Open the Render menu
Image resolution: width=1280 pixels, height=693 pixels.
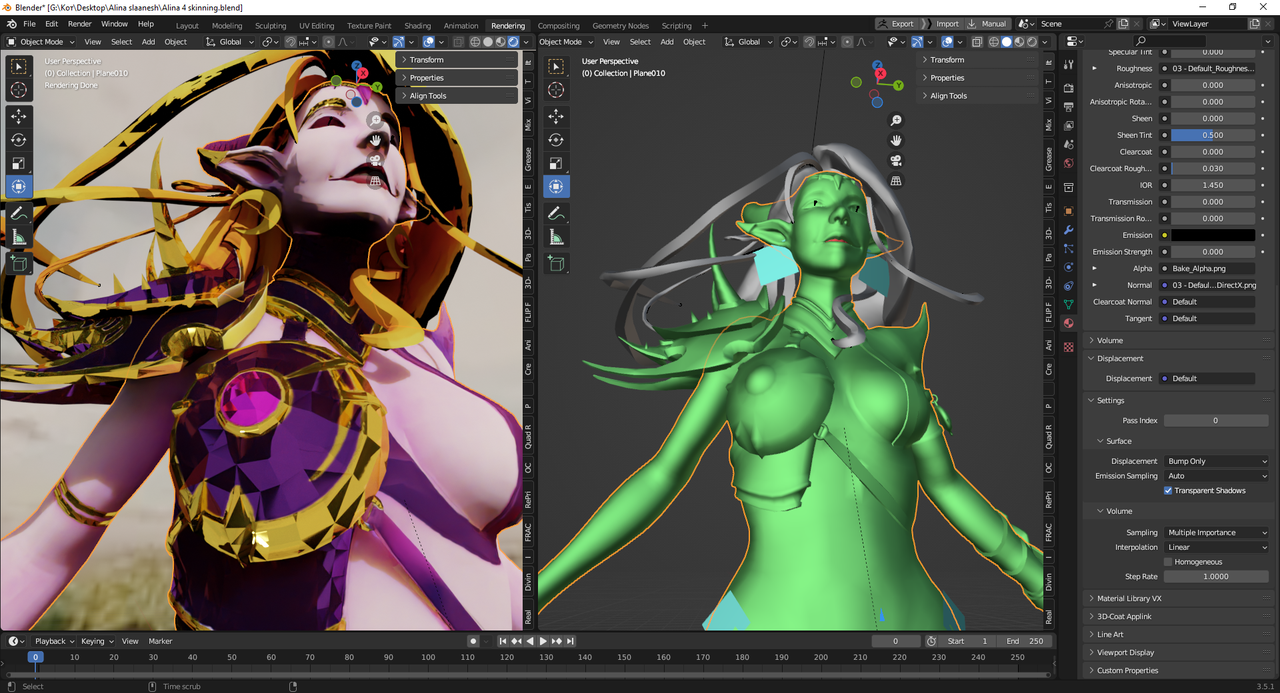click(80, 24)
